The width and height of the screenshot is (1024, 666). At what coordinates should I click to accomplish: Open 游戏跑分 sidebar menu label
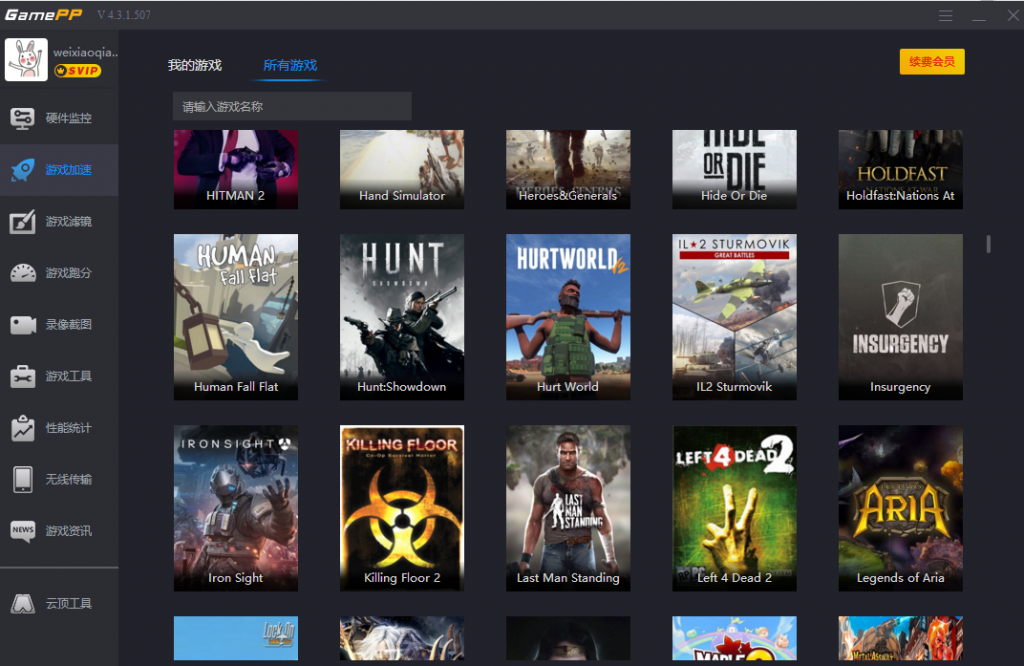coord(69,273)
